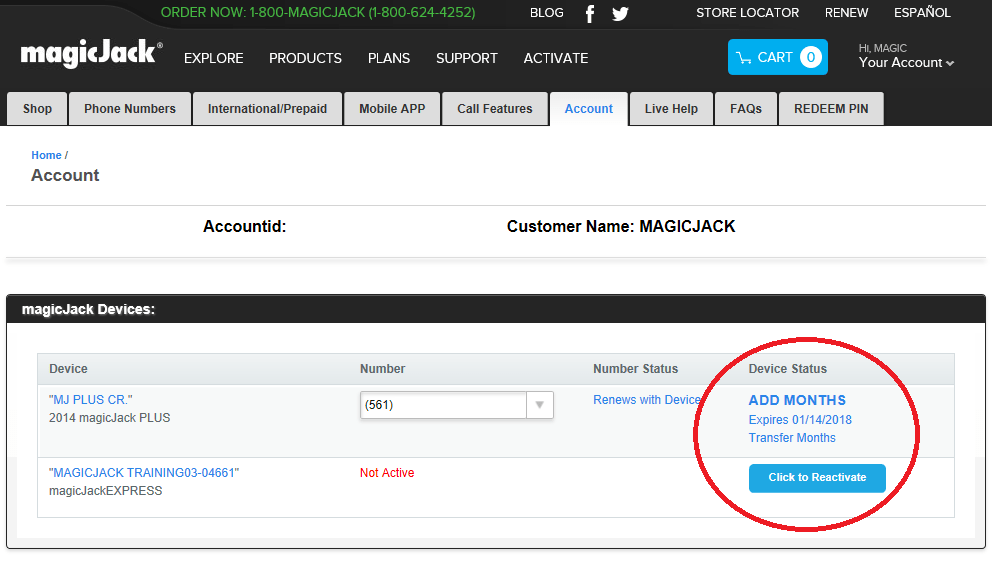1005x565 pixels.
Task: Open the Facebook icon link
Action: 590,13
